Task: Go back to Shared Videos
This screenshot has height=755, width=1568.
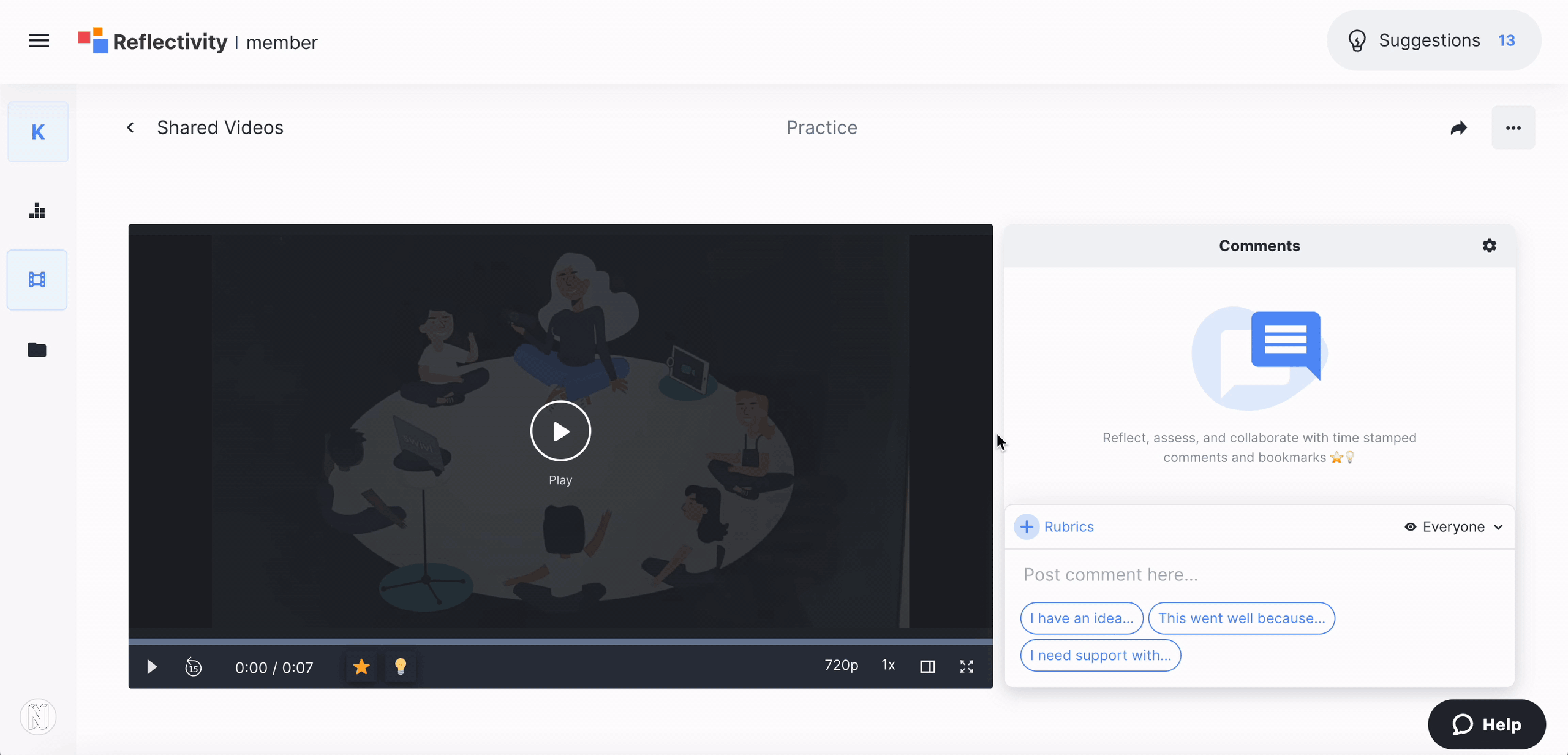Action: click(130, 127)
